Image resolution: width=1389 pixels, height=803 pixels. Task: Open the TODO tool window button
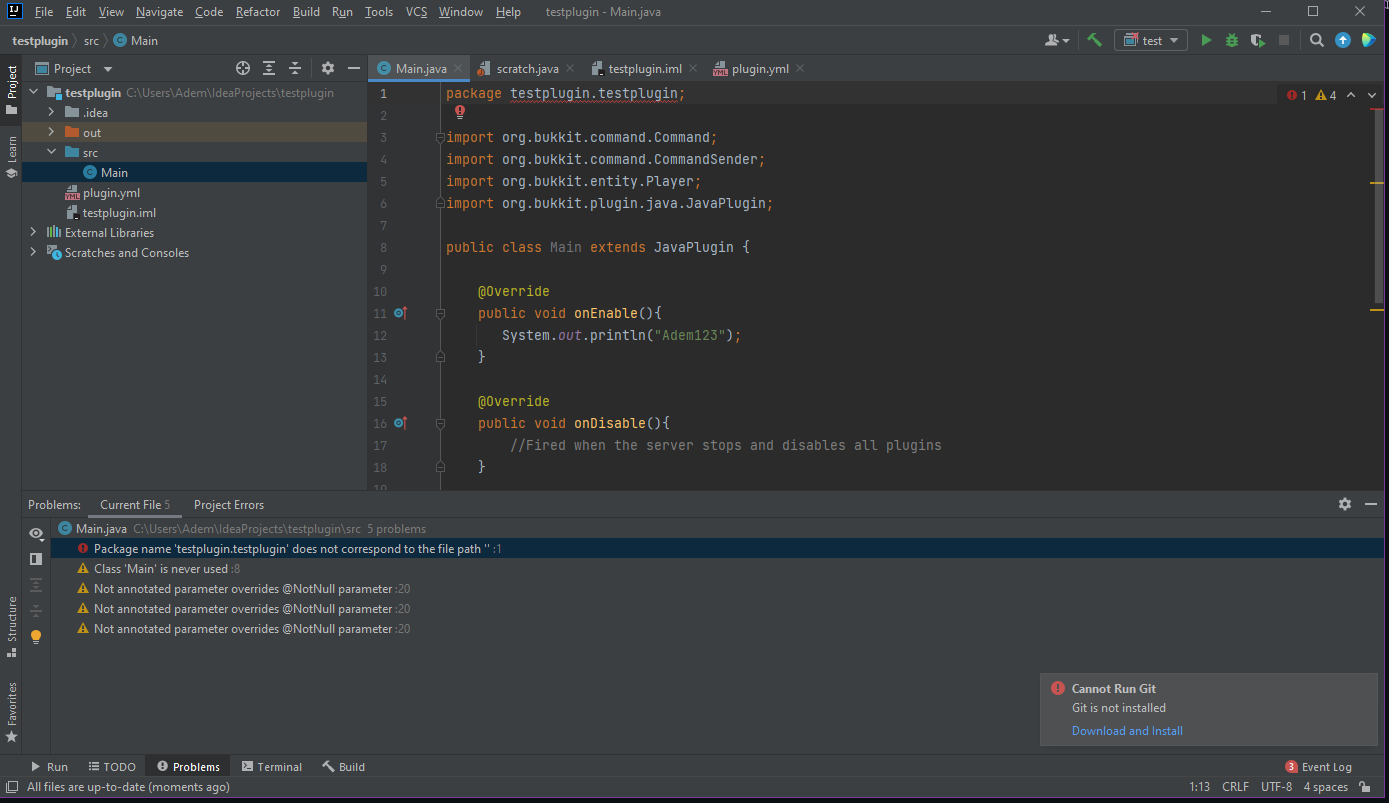point(111,767)
